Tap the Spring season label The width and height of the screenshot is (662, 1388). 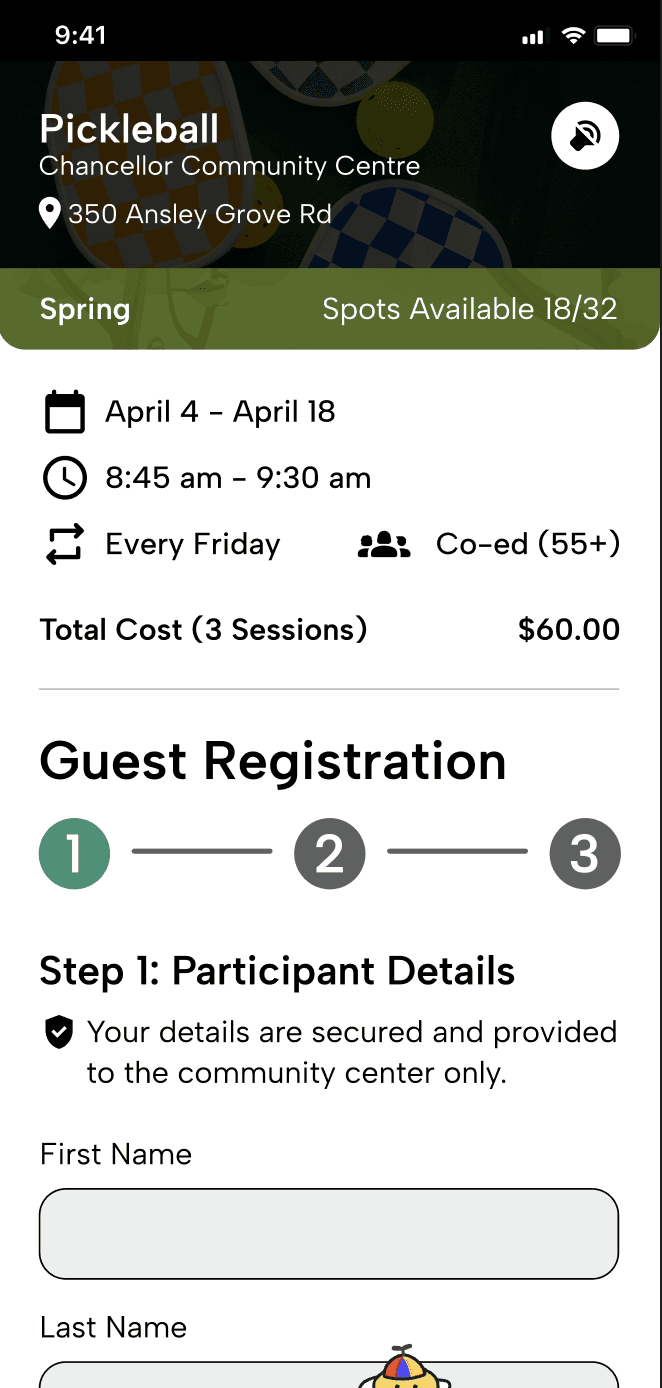85,309
